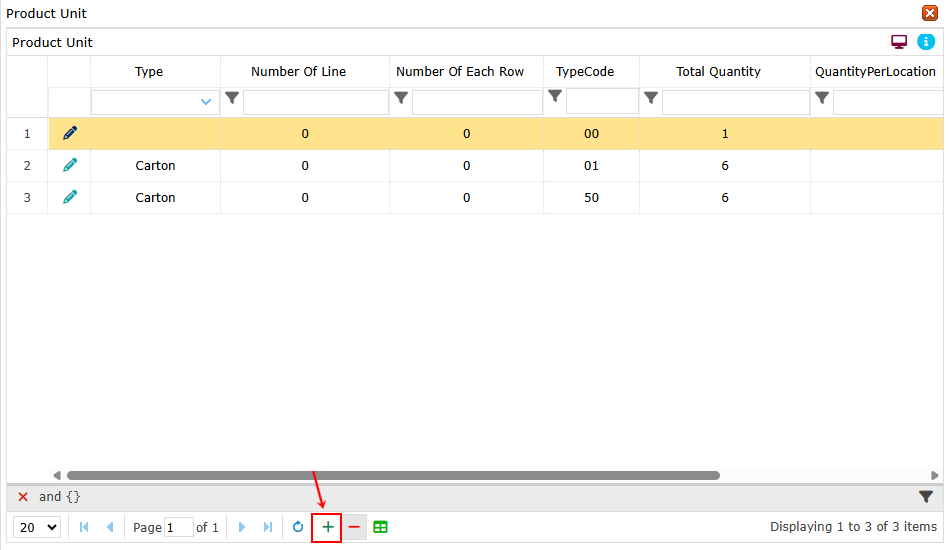
Task: Click the blue info icon
Action: tap(925, 42)
